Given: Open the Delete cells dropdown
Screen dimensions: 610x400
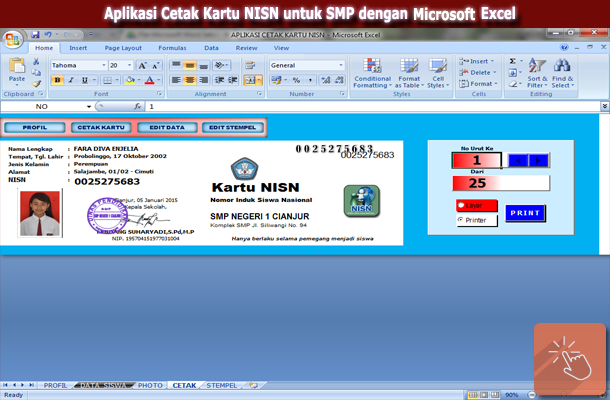Looking at the screenshot, I should pyautogui.click(x=478, y=72).
